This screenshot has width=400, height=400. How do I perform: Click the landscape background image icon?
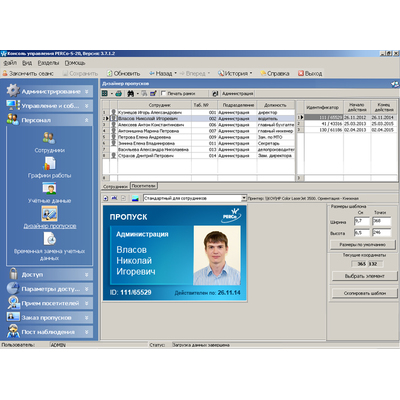(x=135, y=198)
